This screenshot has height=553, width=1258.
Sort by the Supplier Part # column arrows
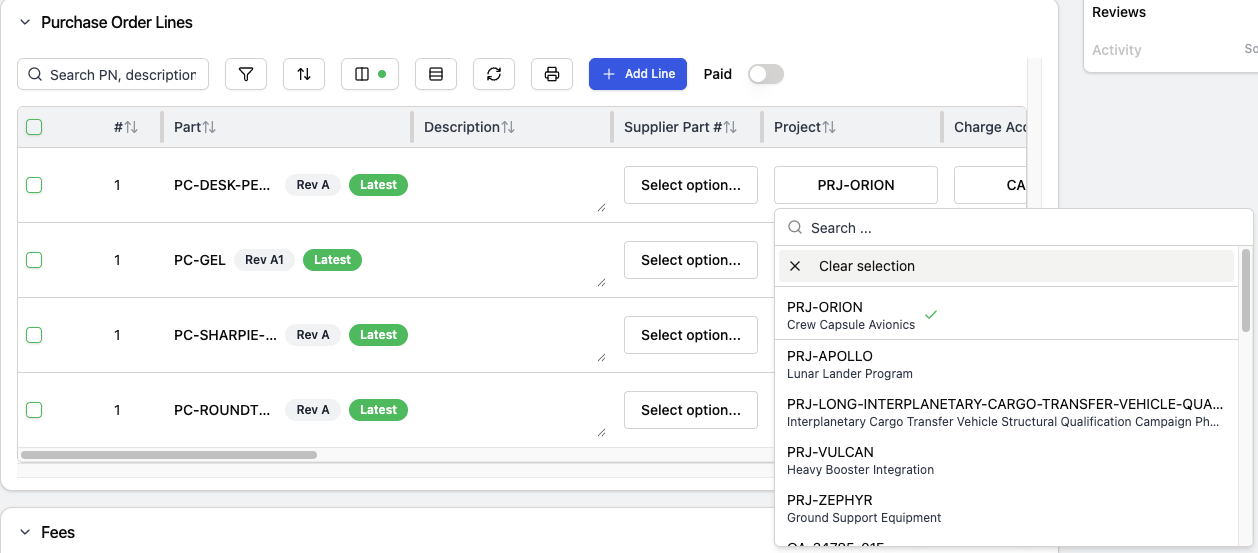click(730, 127)
